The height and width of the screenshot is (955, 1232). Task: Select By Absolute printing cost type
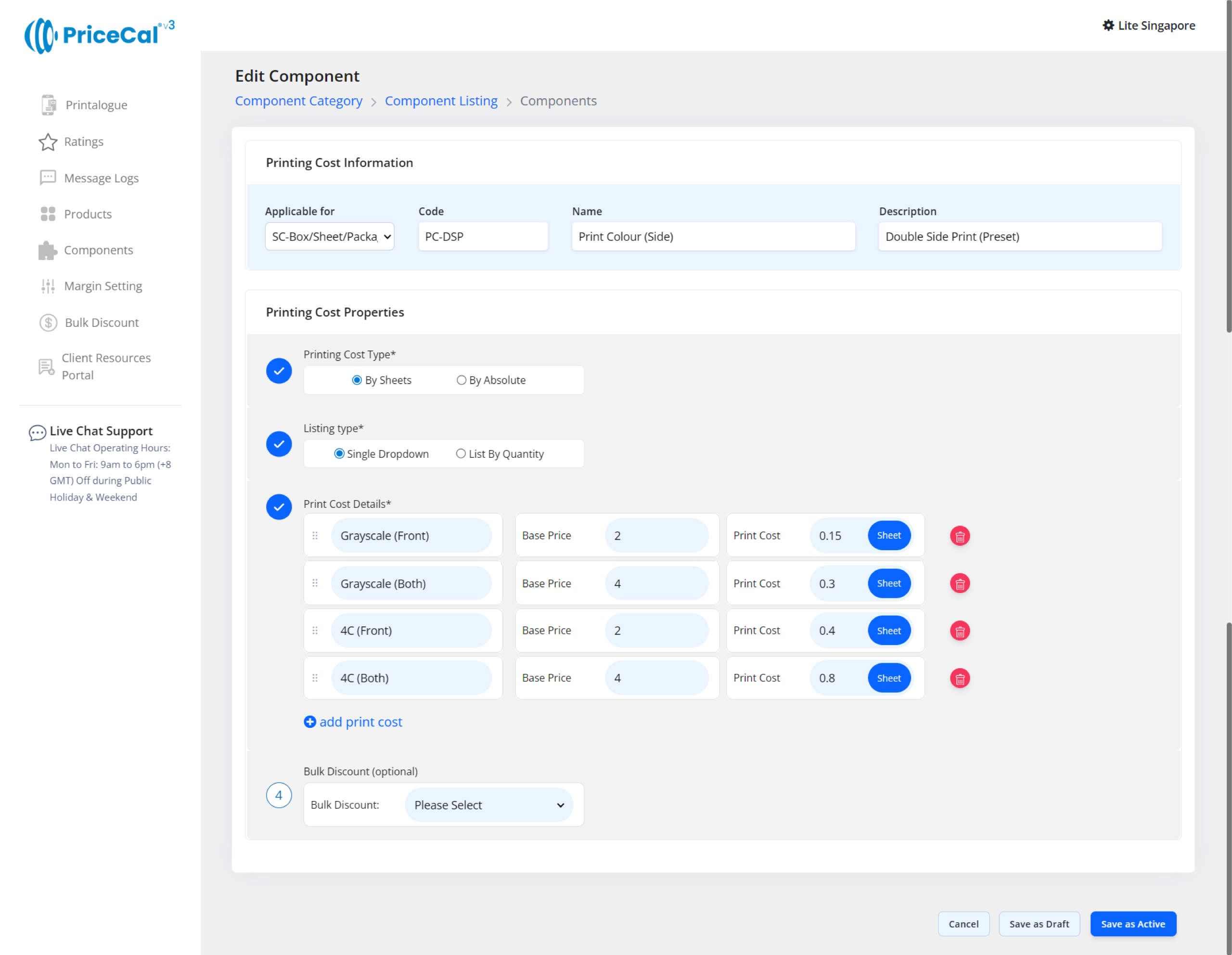coord(461,380)
